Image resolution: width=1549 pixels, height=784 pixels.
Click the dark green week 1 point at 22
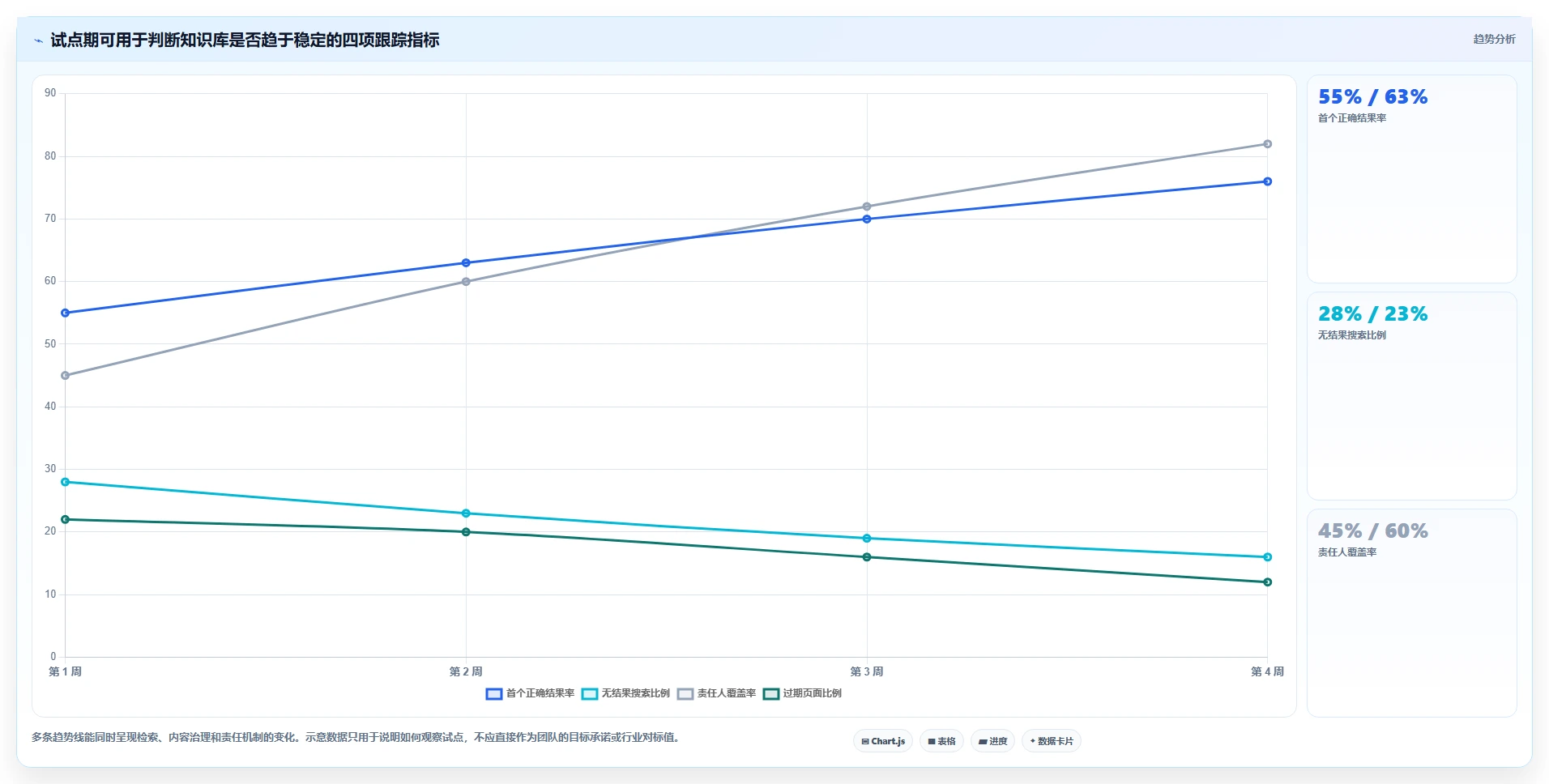coord(66,519)
